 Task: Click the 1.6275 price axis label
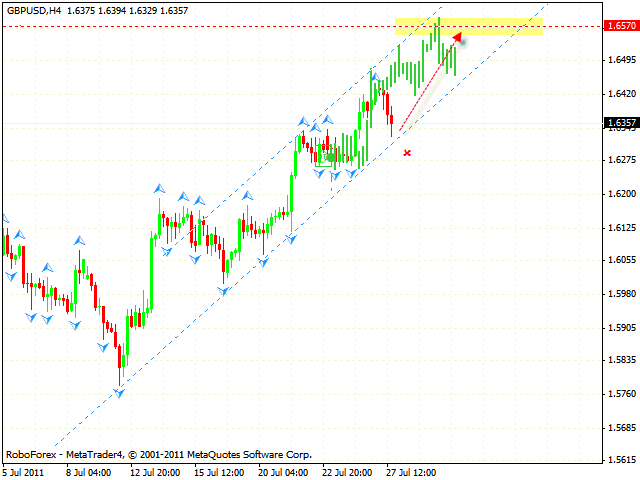(622, 160)
